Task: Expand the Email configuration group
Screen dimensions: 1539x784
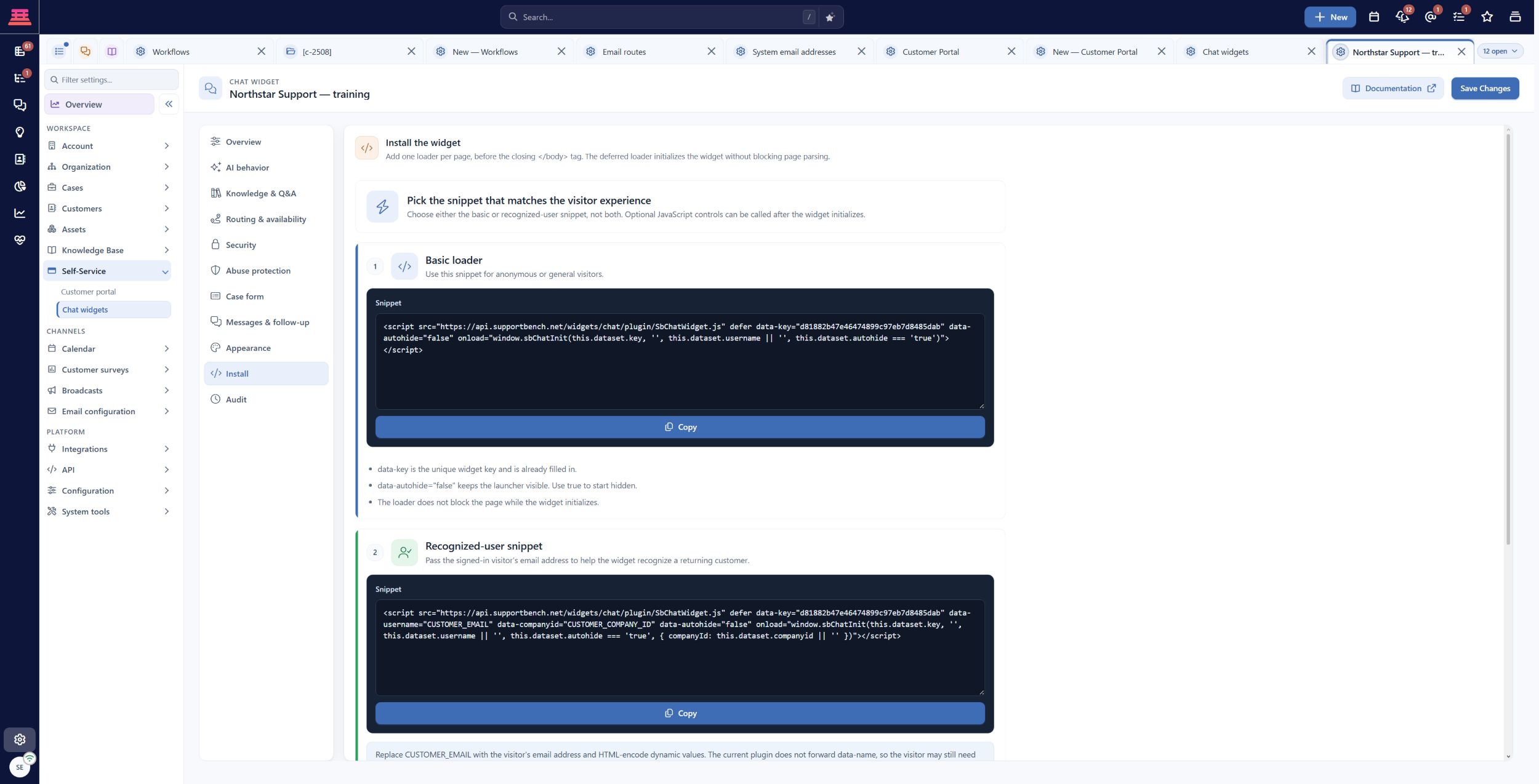Action: click(x=108, y=411)
